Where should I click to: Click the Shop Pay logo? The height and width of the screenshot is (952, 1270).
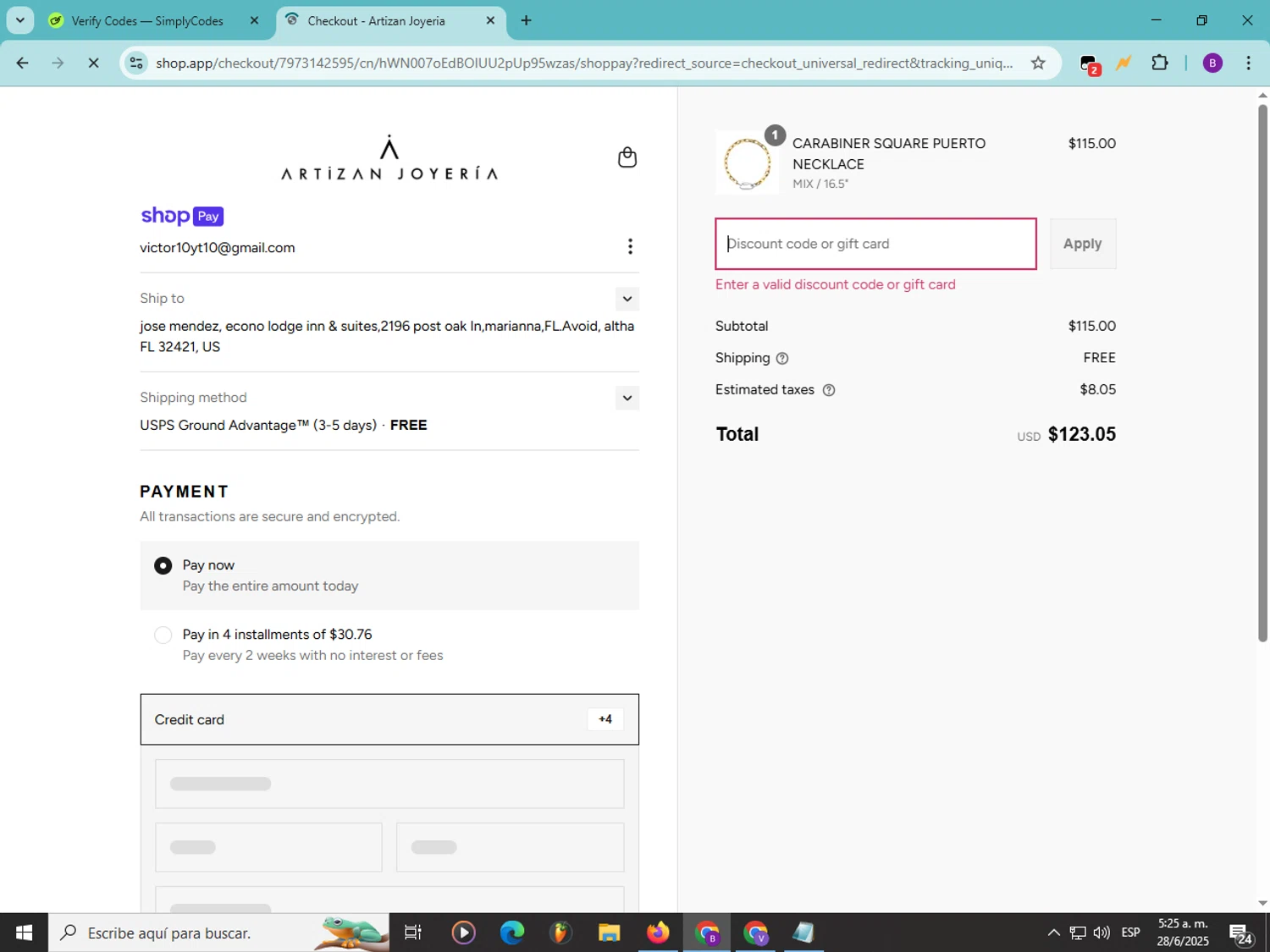[x=182, y=216]
